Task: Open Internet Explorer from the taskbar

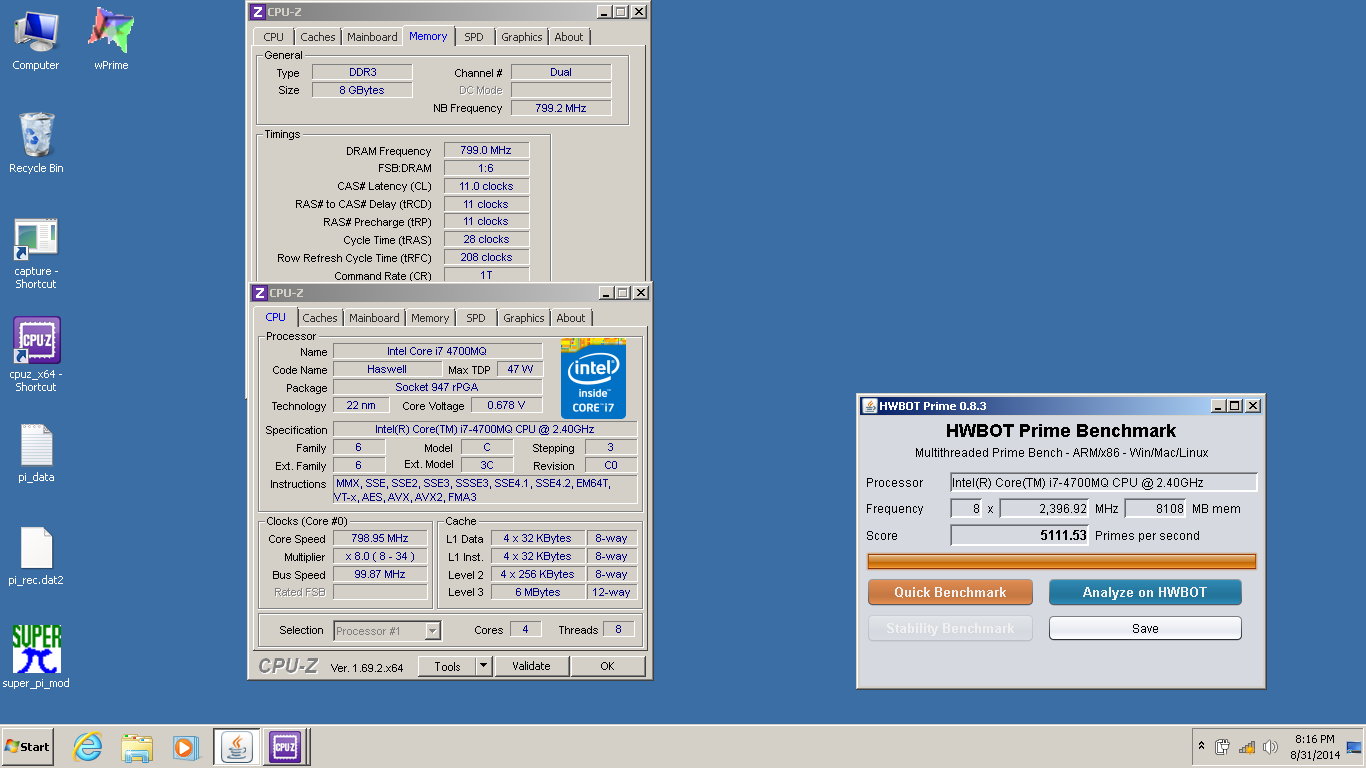Action: tap(88, 747)
